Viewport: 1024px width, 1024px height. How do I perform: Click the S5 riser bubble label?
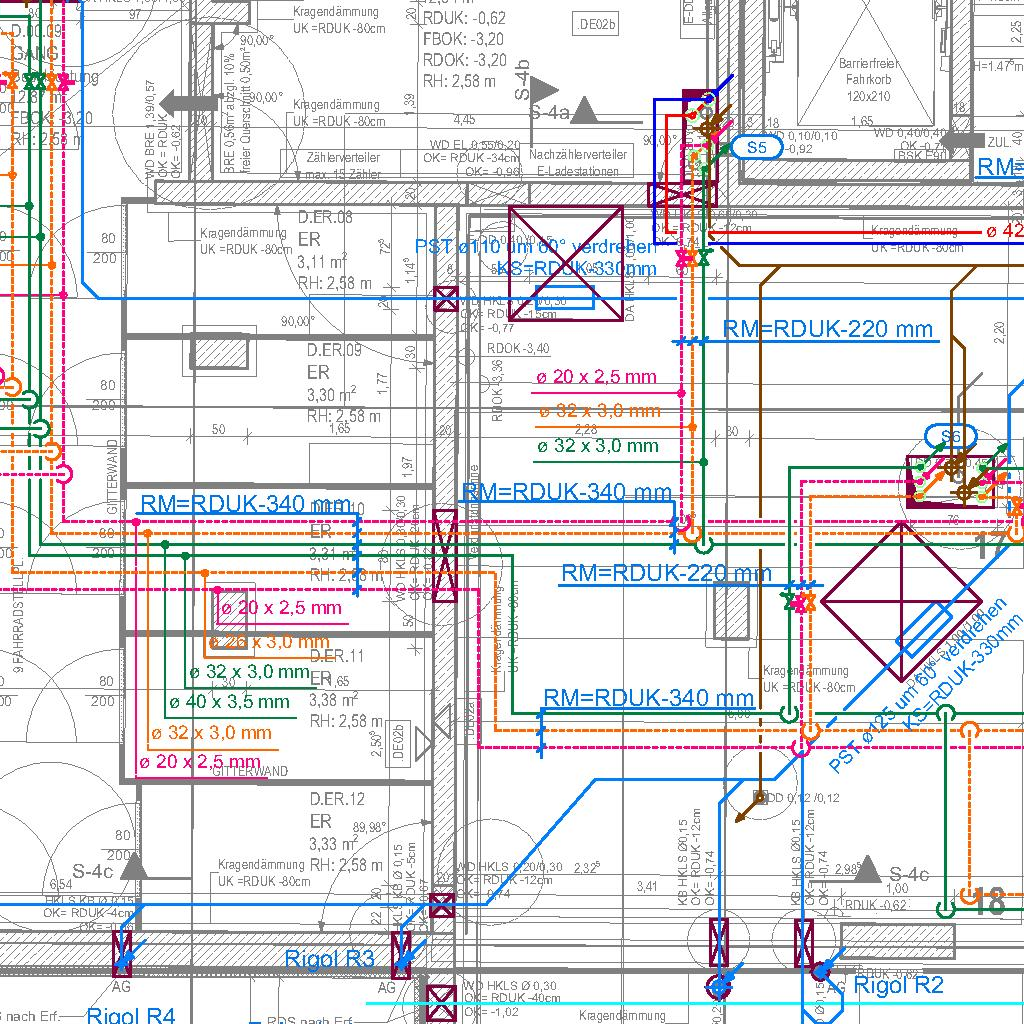tap(756, 148)
